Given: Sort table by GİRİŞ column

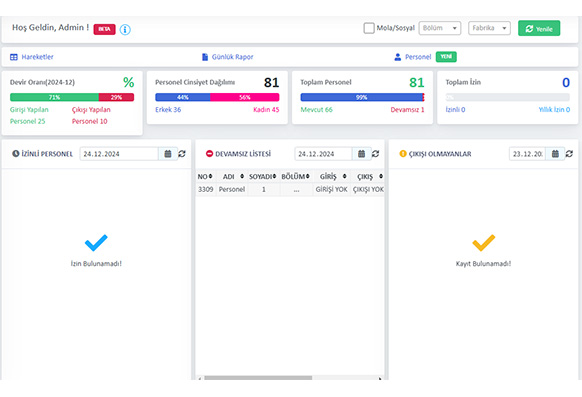Looking at the screenshot, I should (344, 176).
